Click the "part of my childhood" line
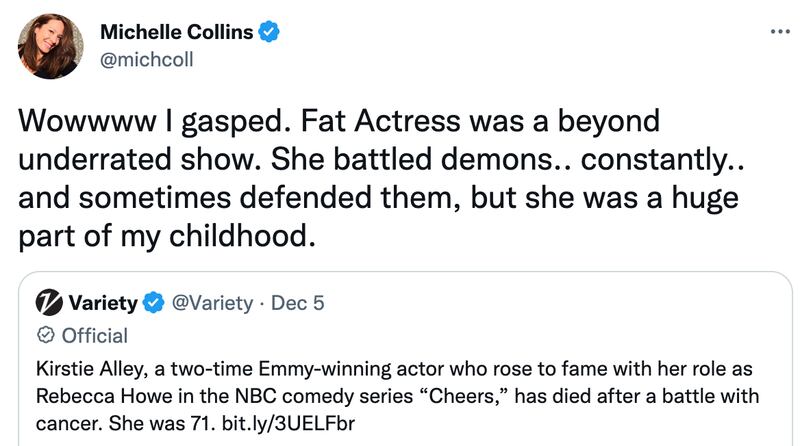This screenshot has height=446, width=800. tap(167, 236)
